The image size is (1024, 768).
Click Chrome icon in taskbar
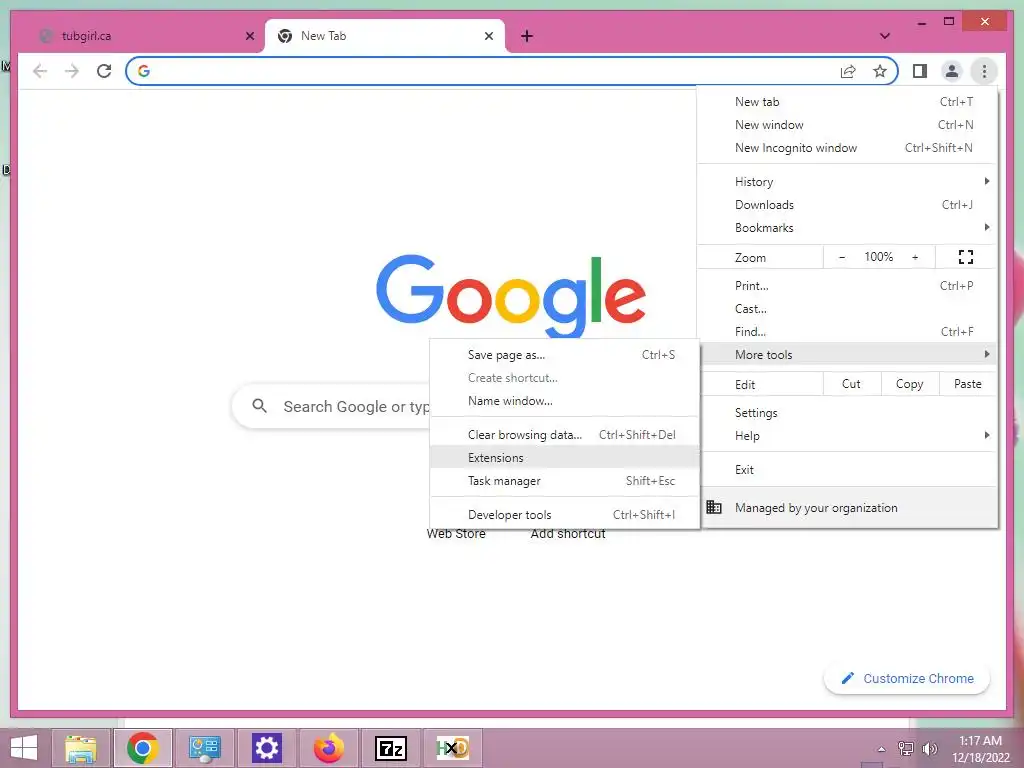point(142,748)
